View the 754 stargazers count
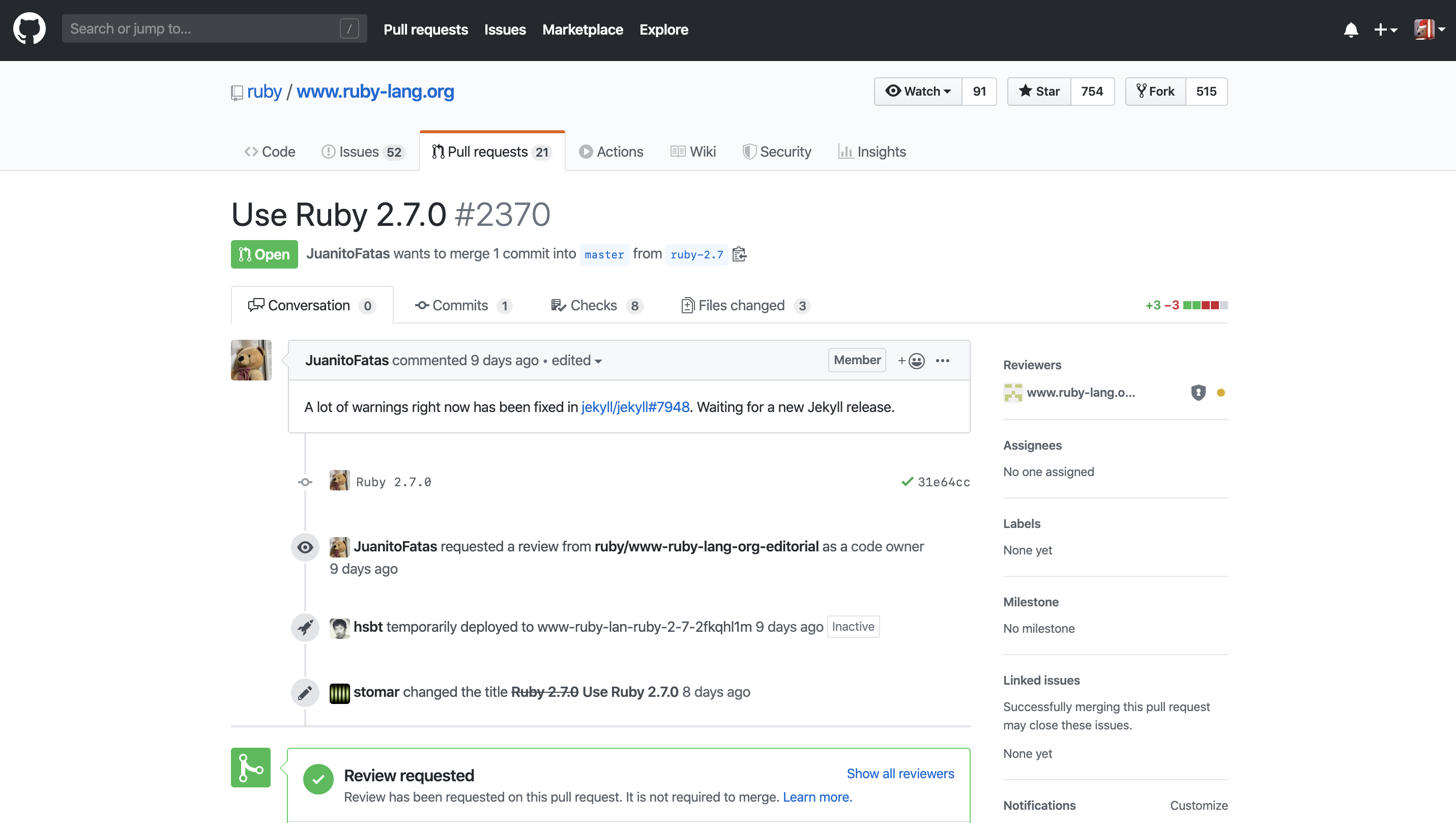The image size is (1456, 823). [1092, 91]
